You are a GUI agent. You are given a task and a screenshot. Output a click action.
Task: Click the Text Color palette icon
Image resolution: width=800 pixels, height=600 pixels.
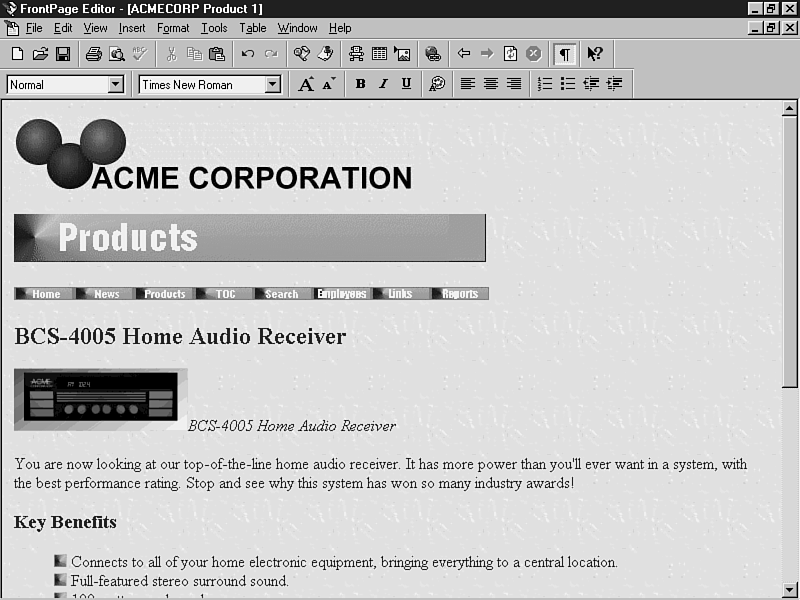click(x=437, y=84)
